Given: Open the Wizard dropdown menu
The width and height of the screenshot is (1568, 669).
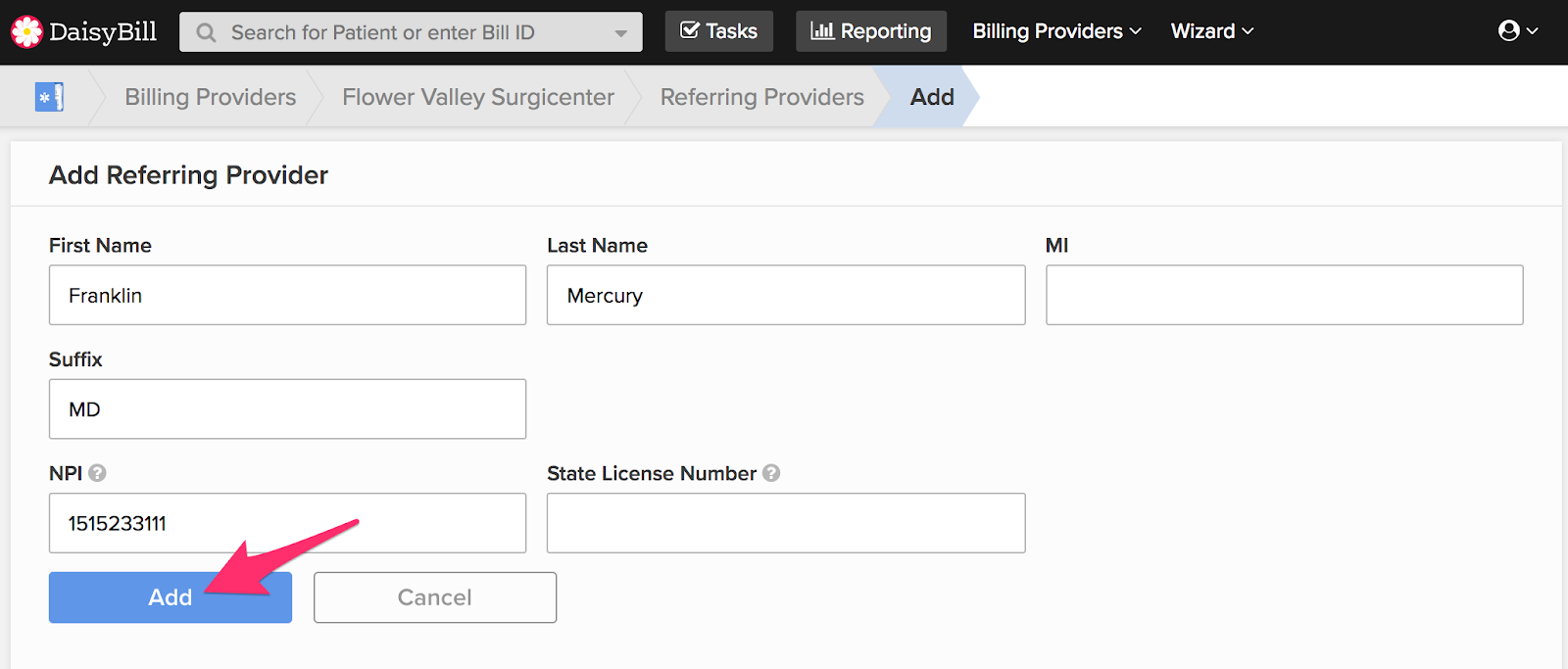Looking at the screenshot, I should tap(1212, 31).
